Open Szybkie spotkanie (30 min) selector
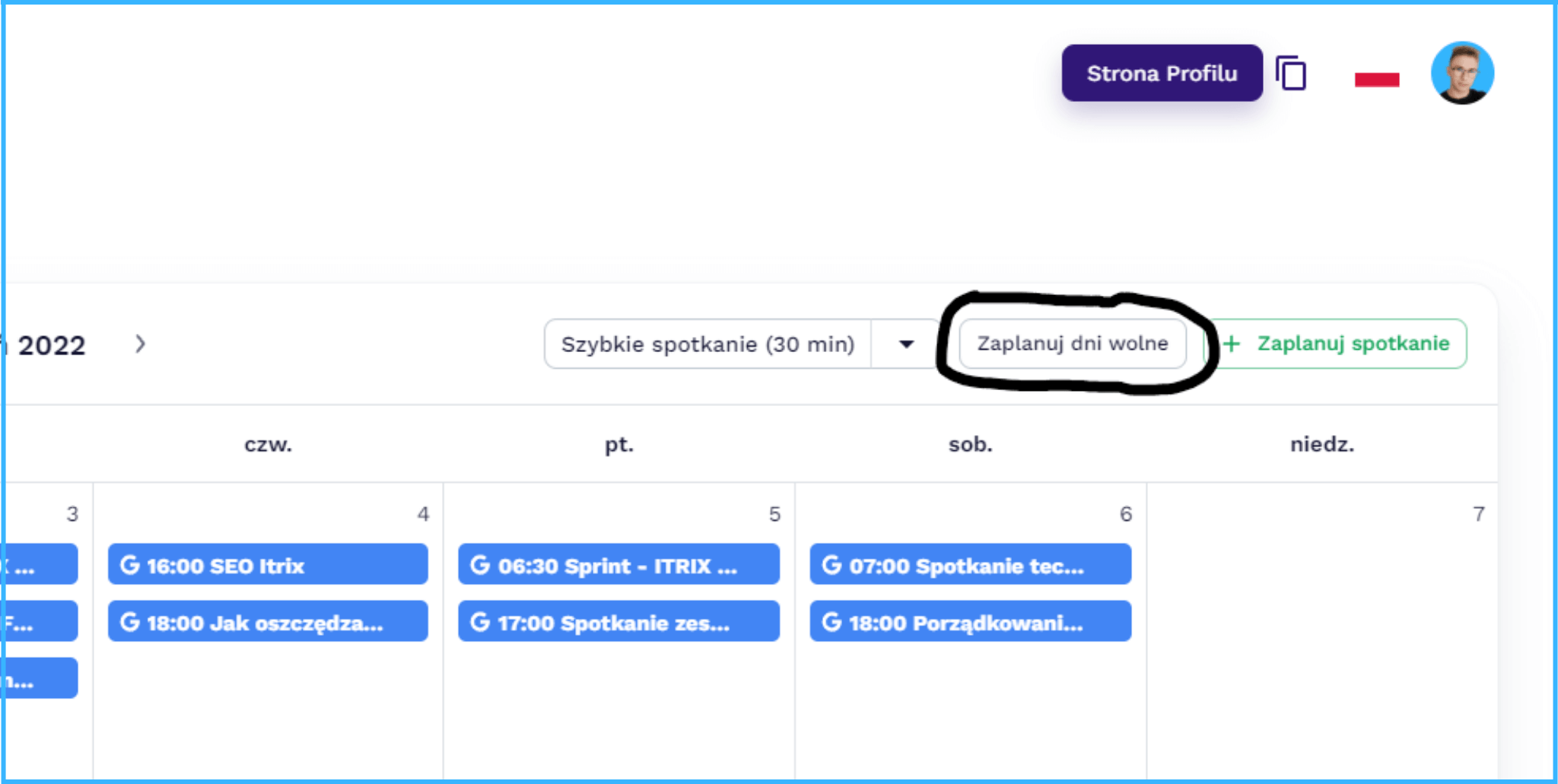 click(707, 344)
